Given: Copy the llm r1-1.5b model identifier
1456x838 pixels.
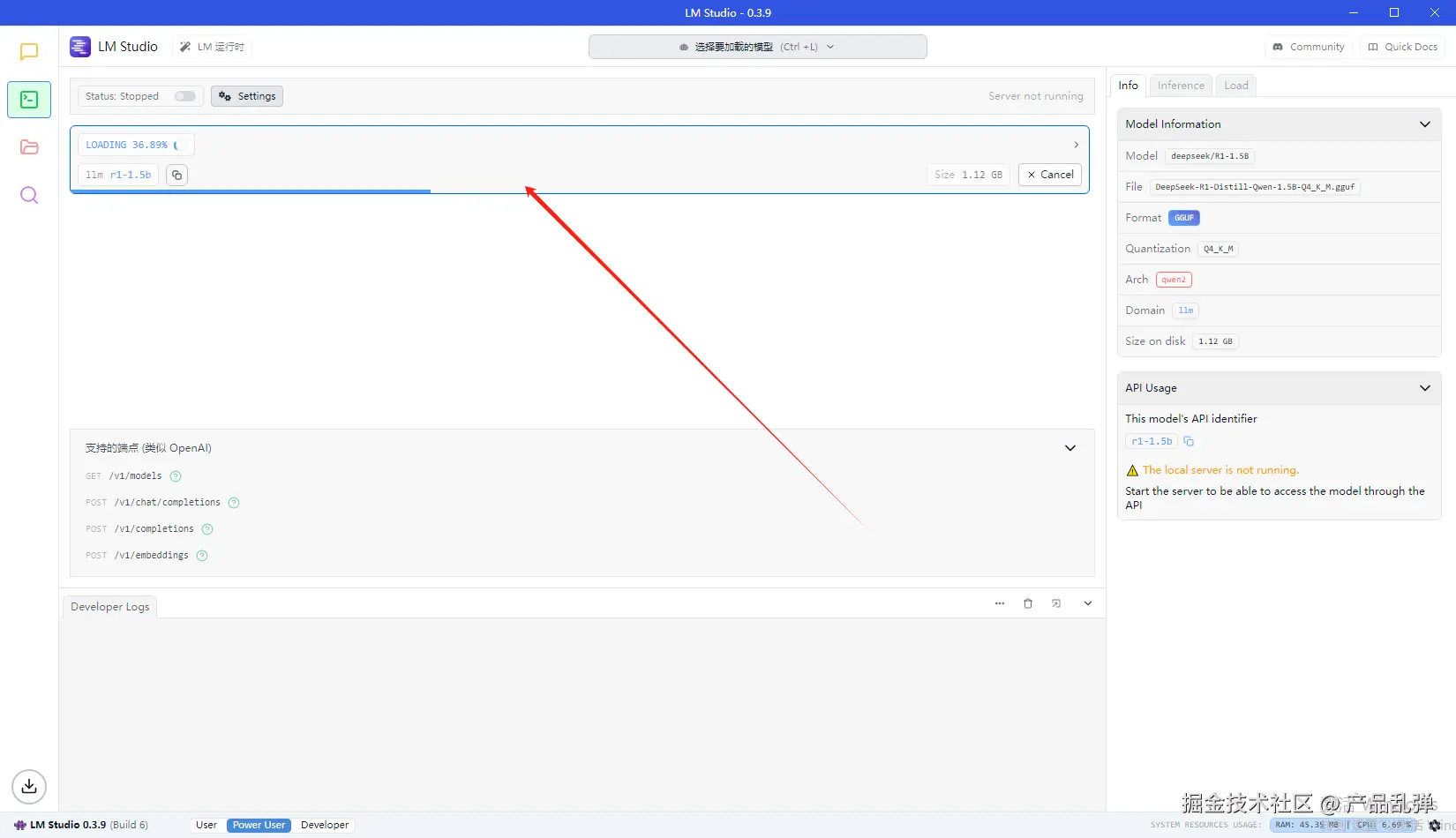Looking at the screenshot, I should 176,175.
